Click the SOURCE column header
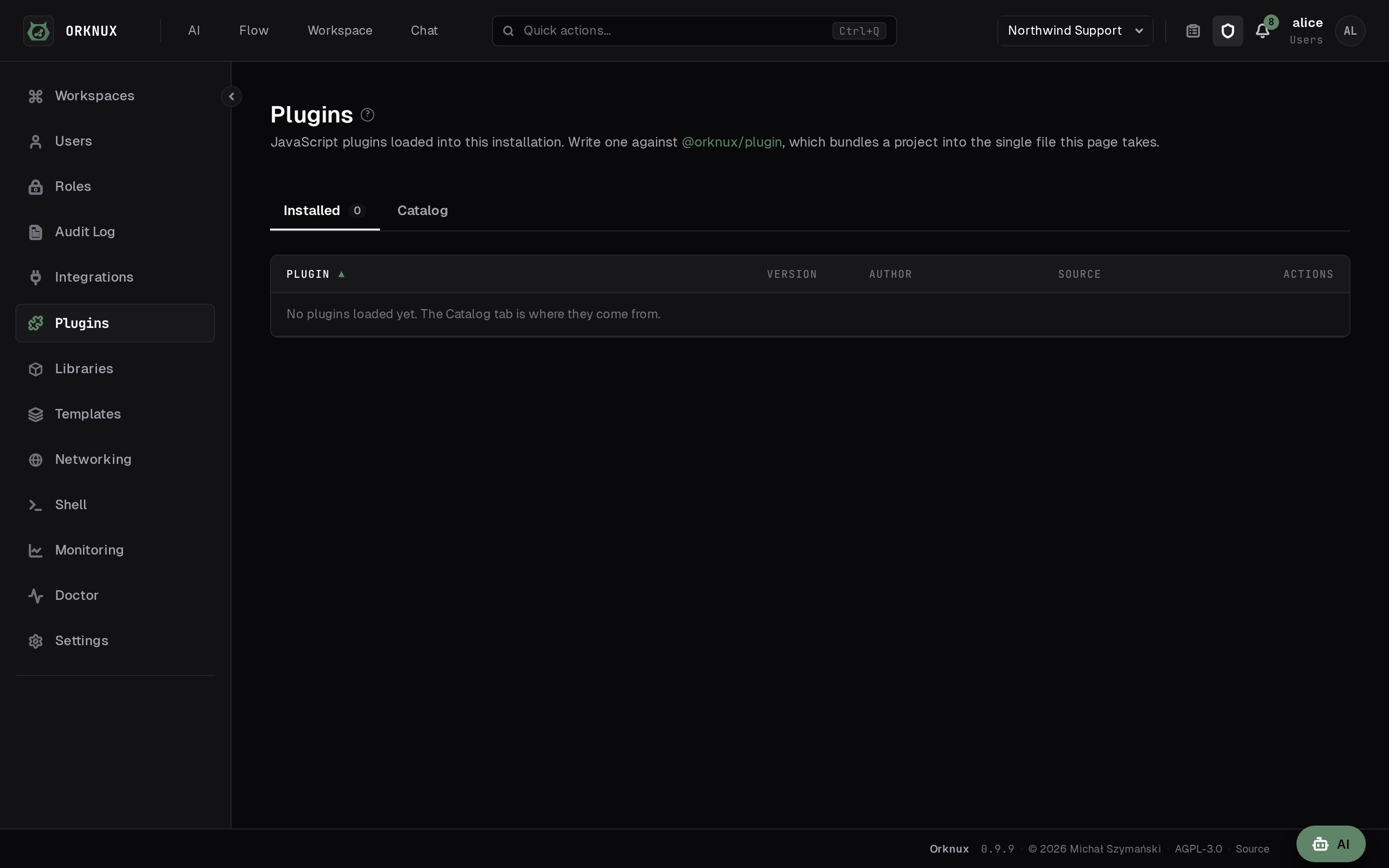1389x868 pixels. (x=1079, y=274)
